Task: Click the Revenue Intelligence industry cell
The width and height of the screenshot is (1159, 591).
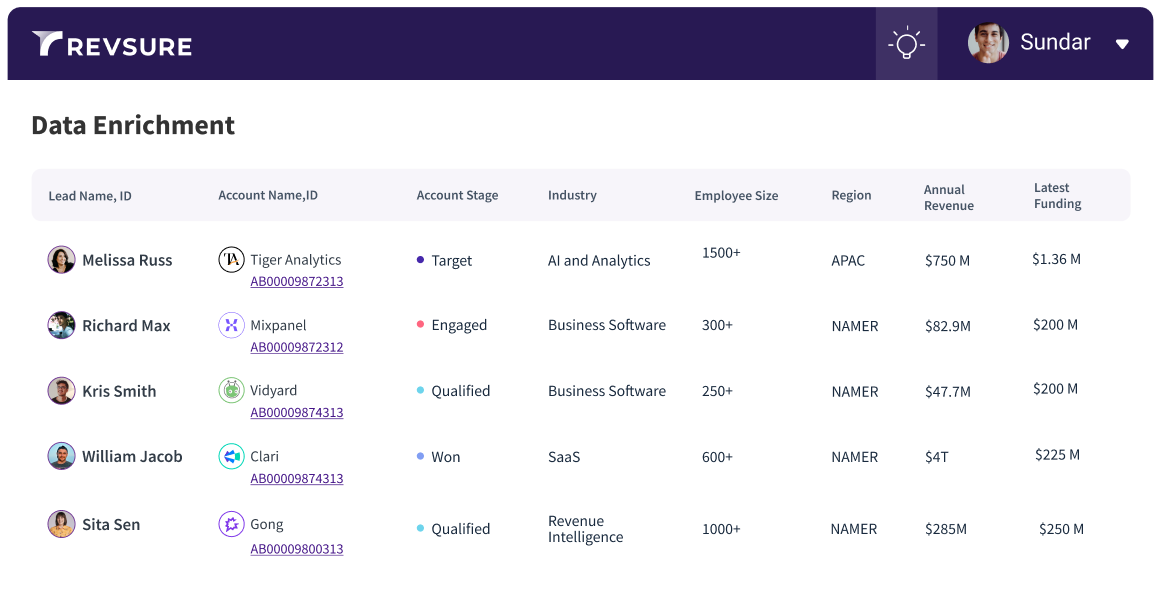Action: pyautogui.click(x=585, y=529)
